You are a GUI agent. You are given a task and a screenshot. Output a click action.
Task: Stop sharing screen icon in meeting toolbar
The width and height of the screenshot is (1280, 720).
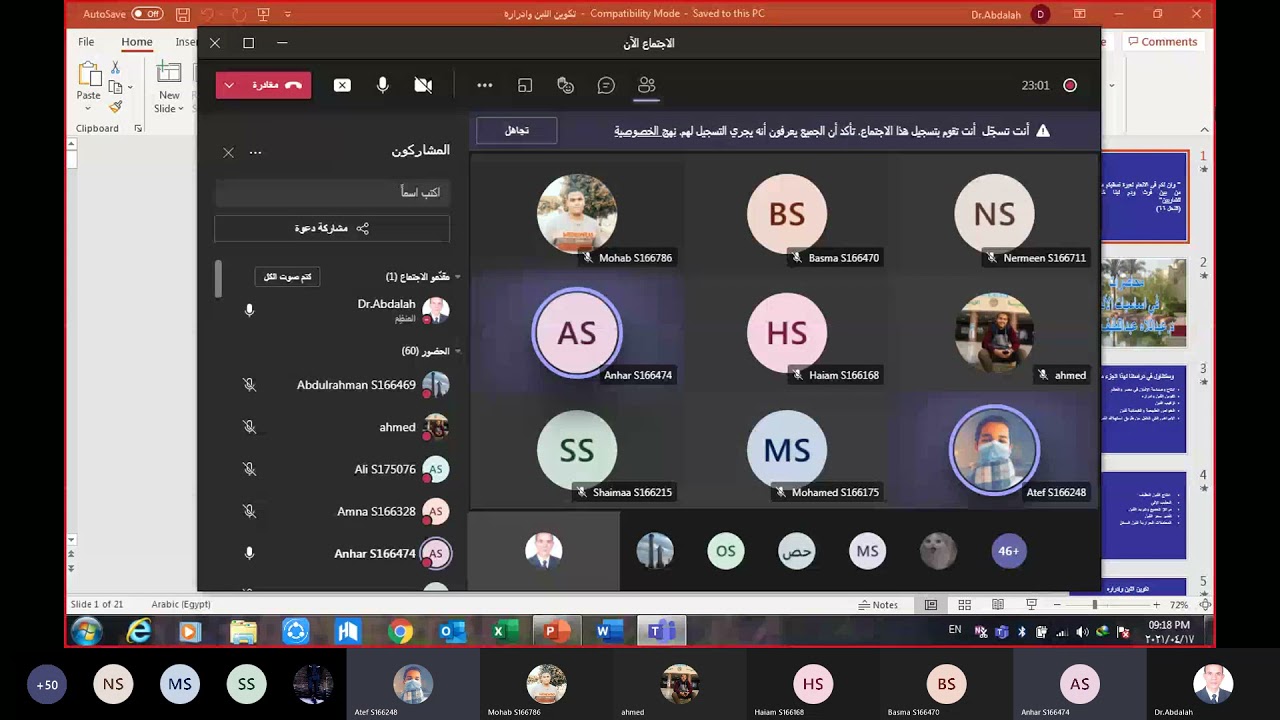[x=342, y=85]
